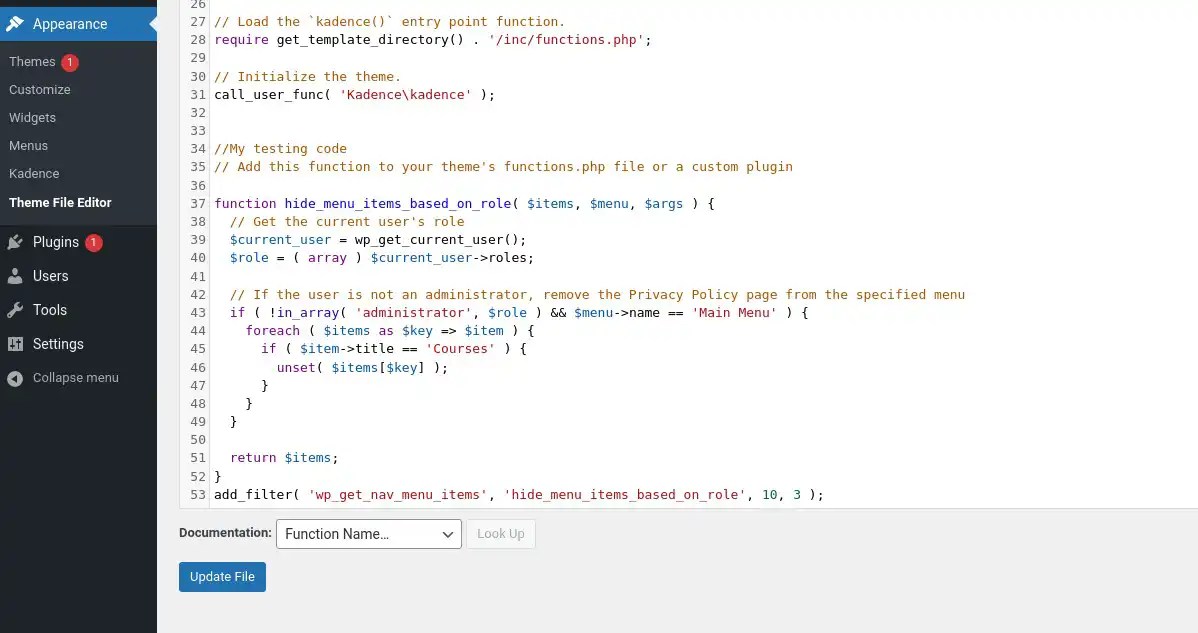
Task: Click the Plugins plug icon
Action: coord(16,242)
